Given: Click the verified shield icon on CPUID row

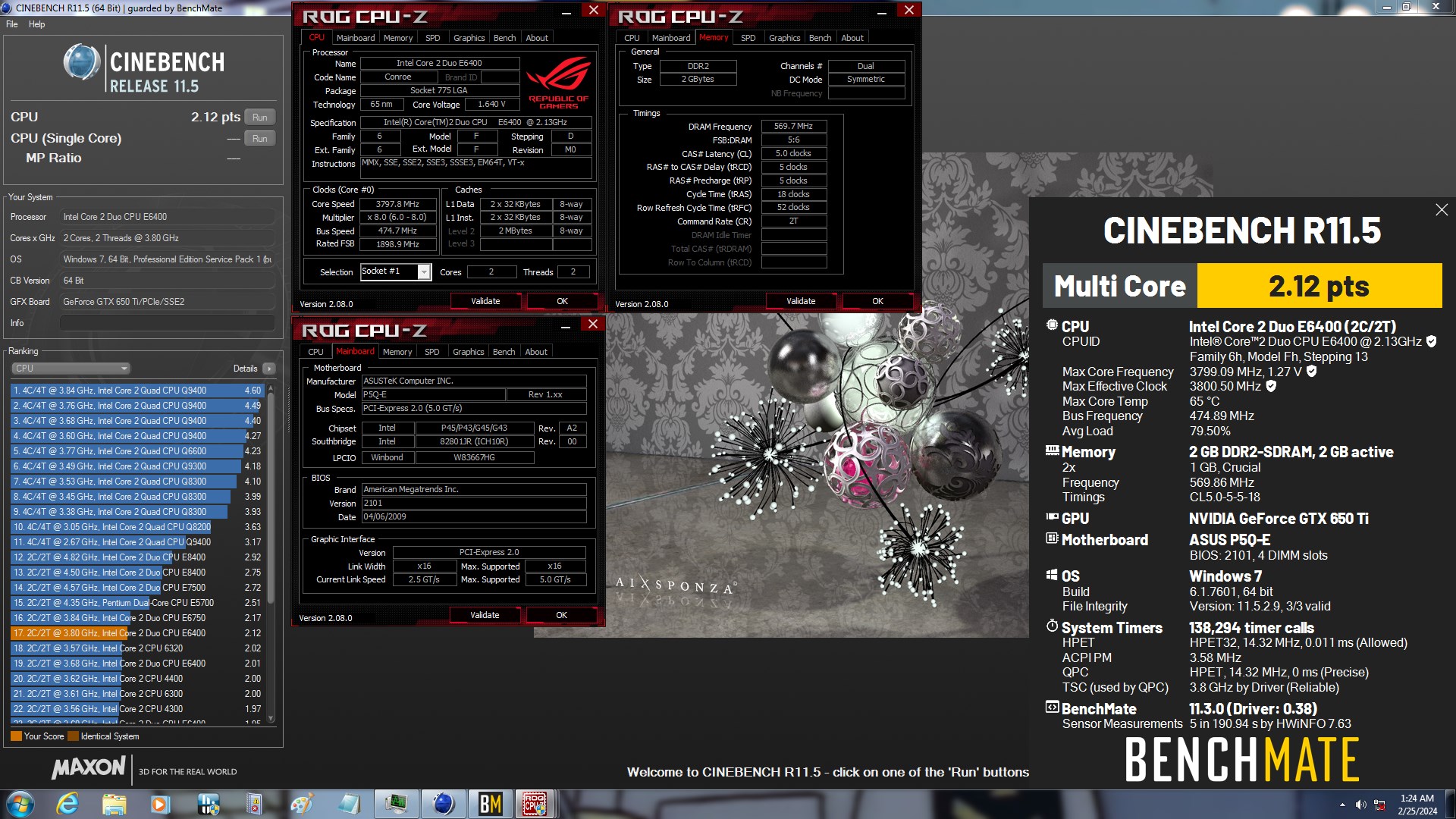Looking at the screenshot, I should [1431, 341].
